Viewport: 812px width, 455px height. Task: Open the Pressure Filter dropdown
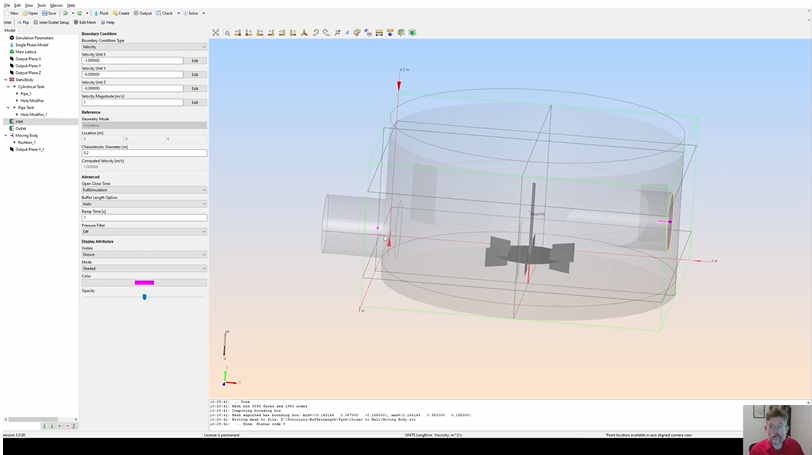tap(144, 231)
